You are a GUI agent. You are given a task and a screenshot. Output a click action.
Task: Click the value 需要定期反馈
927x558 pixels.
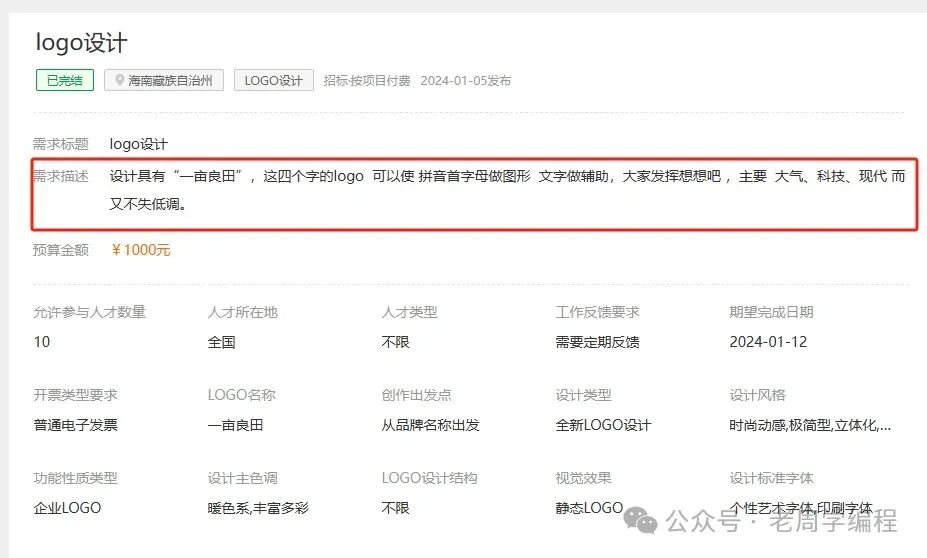(x=597, y=342)
